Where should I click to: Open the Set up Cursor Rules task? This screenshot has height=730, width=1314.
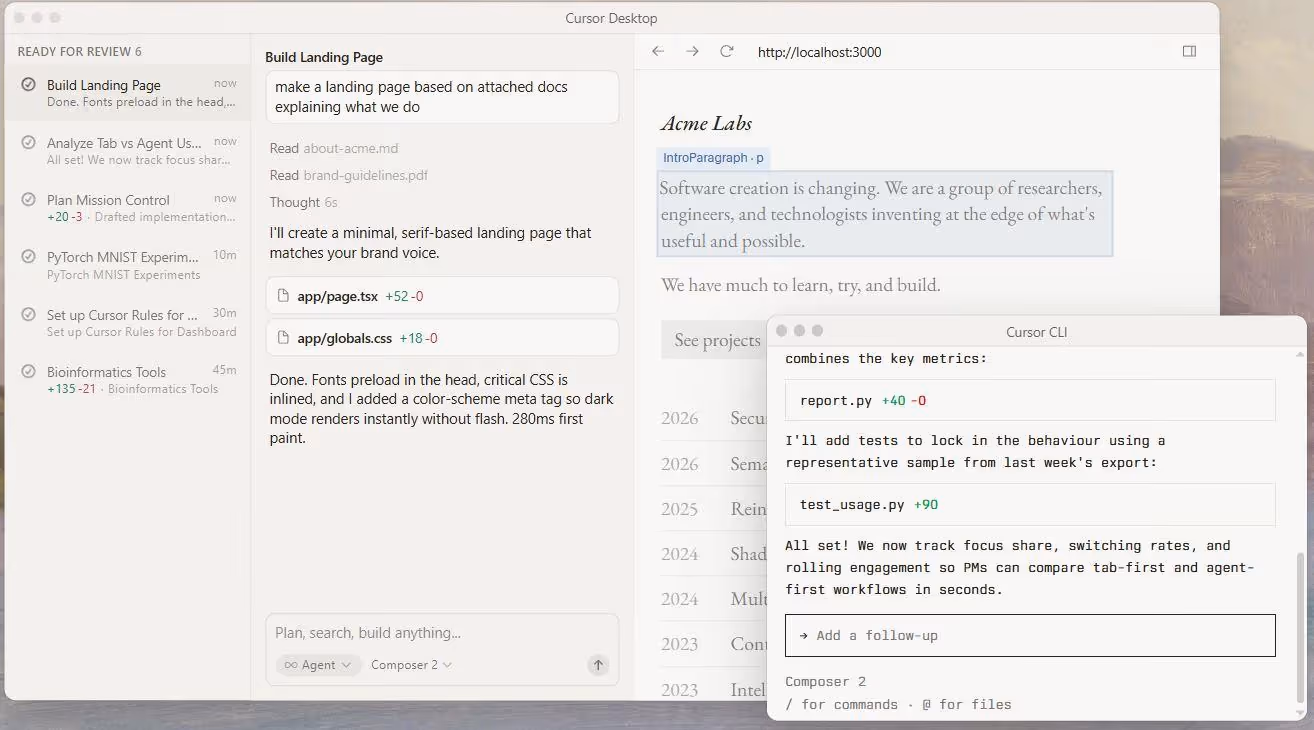(x=127, y=323)
